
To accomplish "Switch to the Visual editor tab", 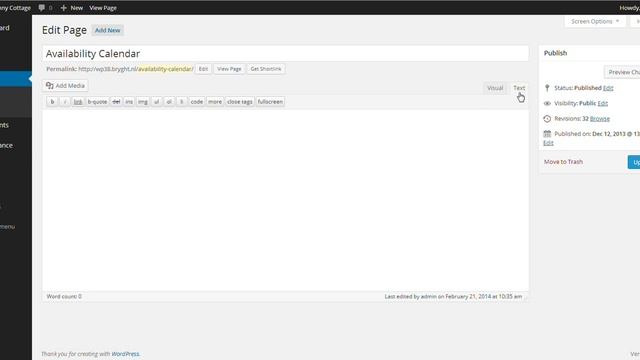I will click(495, 88).
